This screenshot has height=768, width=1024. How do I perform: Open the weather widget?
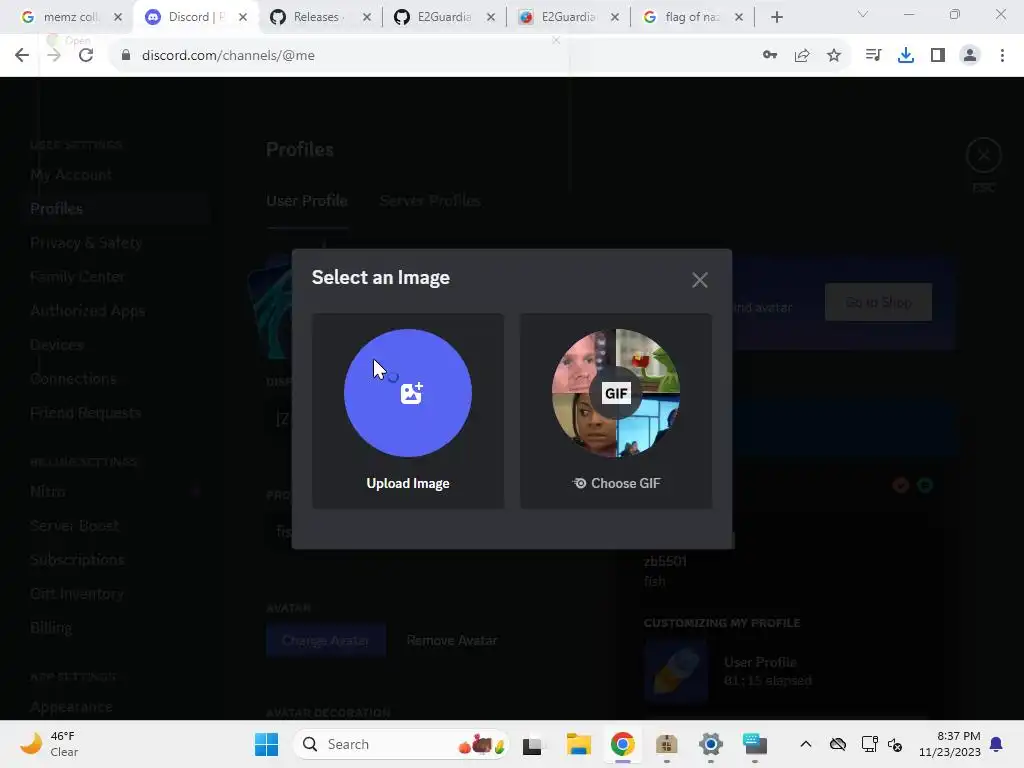click(49, 744)
